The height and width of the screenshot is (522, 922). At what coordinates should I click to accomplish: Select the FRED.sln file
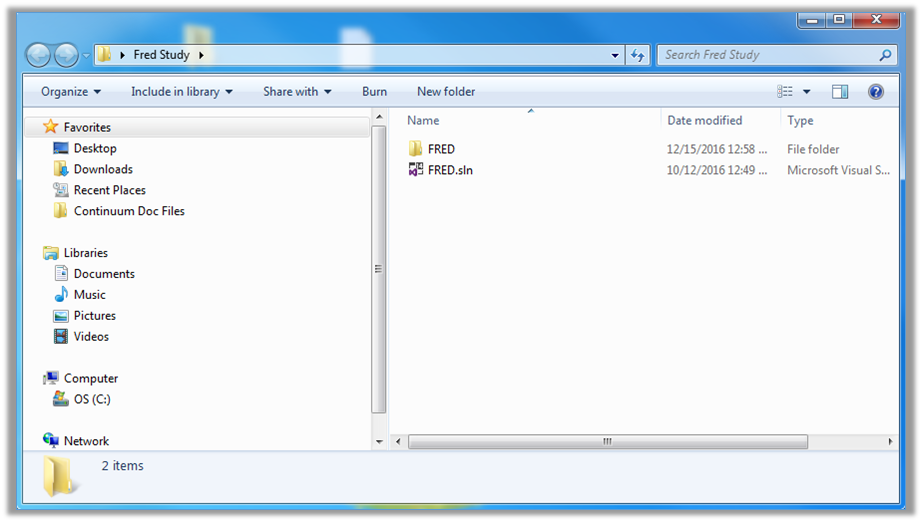pos(450,170)
